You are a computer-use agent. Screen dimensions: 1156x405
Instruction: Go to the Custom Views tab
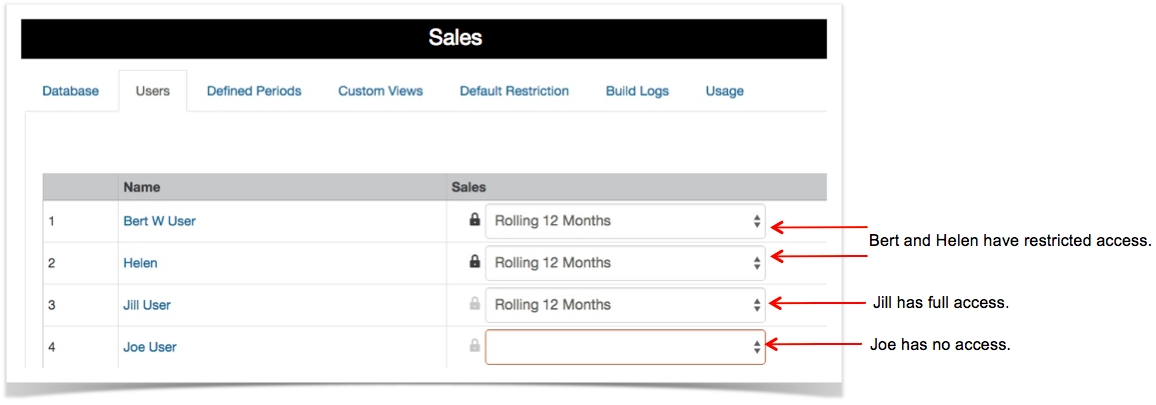coord(380,91)
